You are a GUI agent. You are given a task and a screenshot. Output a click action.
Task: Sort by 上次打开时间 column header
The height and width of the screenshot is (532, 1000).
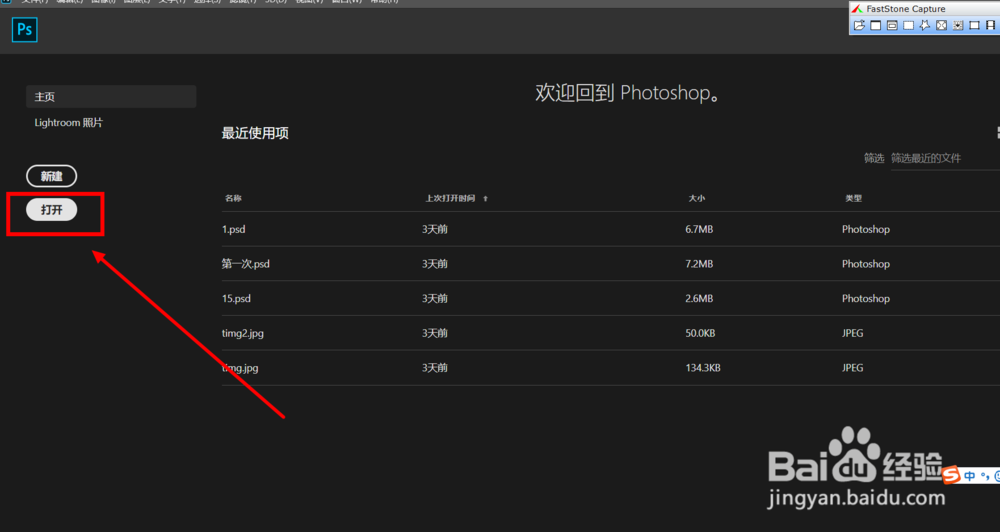pos(450,198)
